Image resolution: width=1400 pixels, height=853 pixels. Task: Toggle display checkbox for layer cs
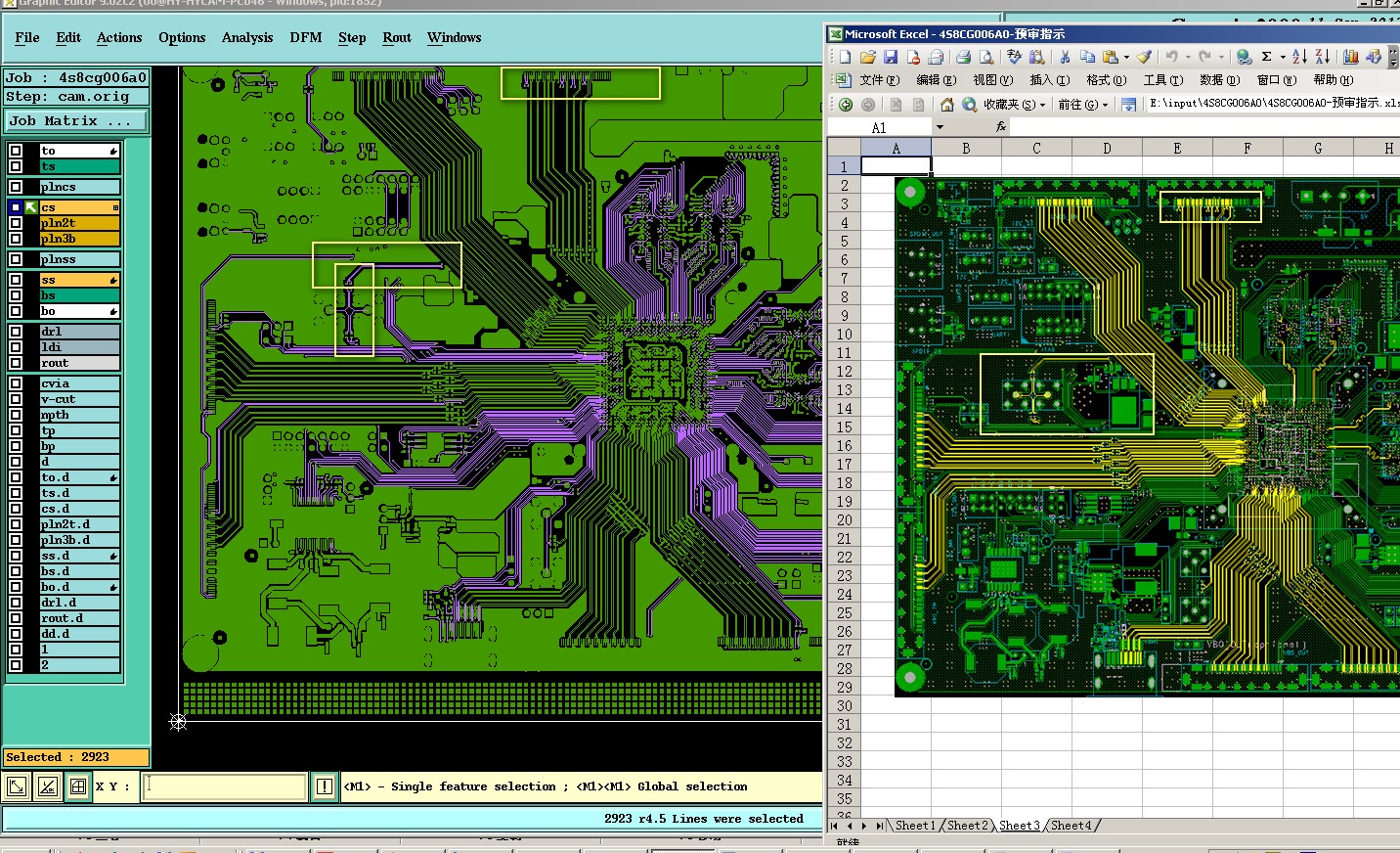(x=16, y=207)
